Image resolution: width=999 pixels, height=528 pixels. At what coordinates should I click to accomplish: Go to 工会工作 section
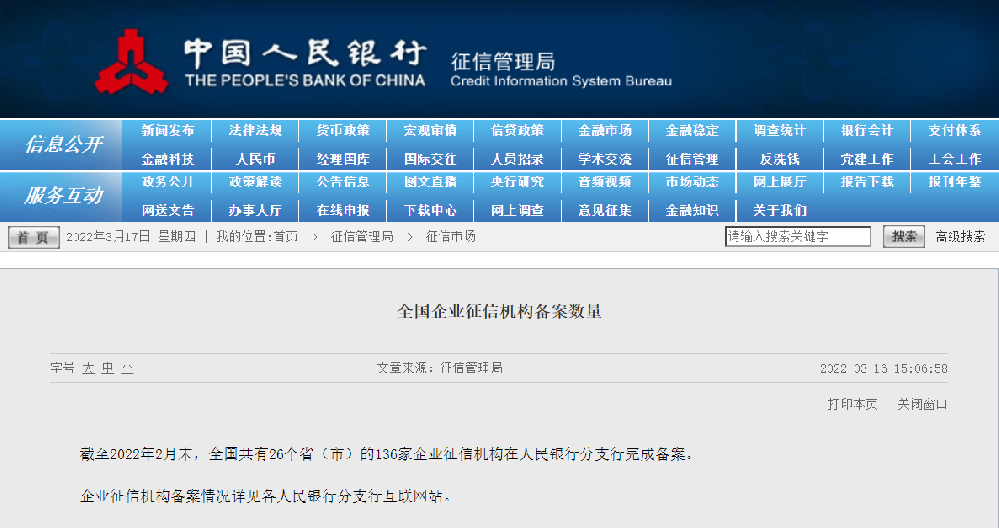click(x=954, y=159)
